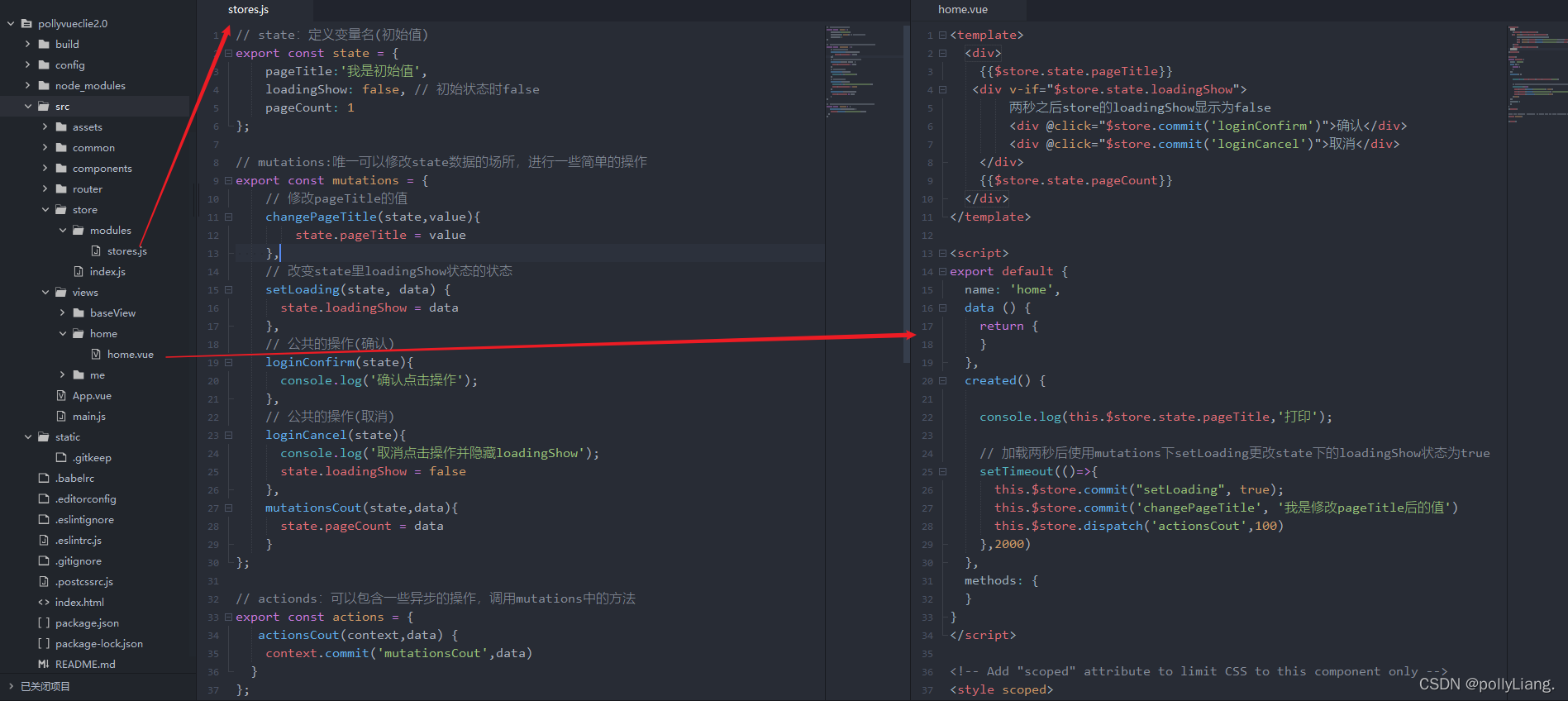Viewport: 1568px width, 701px height.
Task: Collapse the pollyvueclie2.0 project root
Action: (x=11, y=24)
